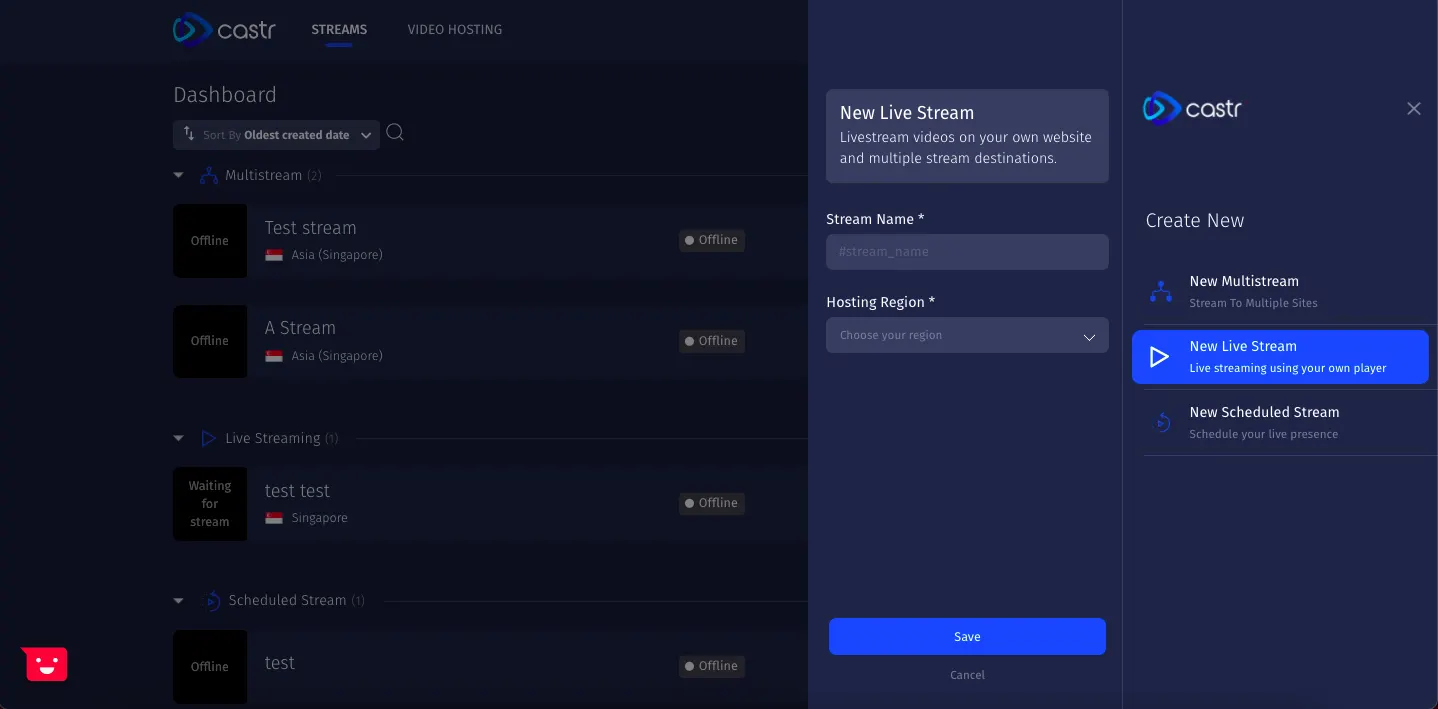Collapse the Scheduled Stream section

click(178, 601)
